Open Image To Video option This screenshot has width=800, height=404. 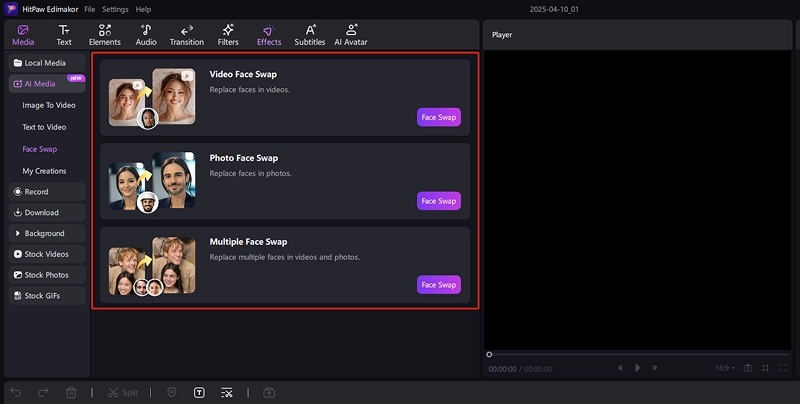[x=49, y=105]
